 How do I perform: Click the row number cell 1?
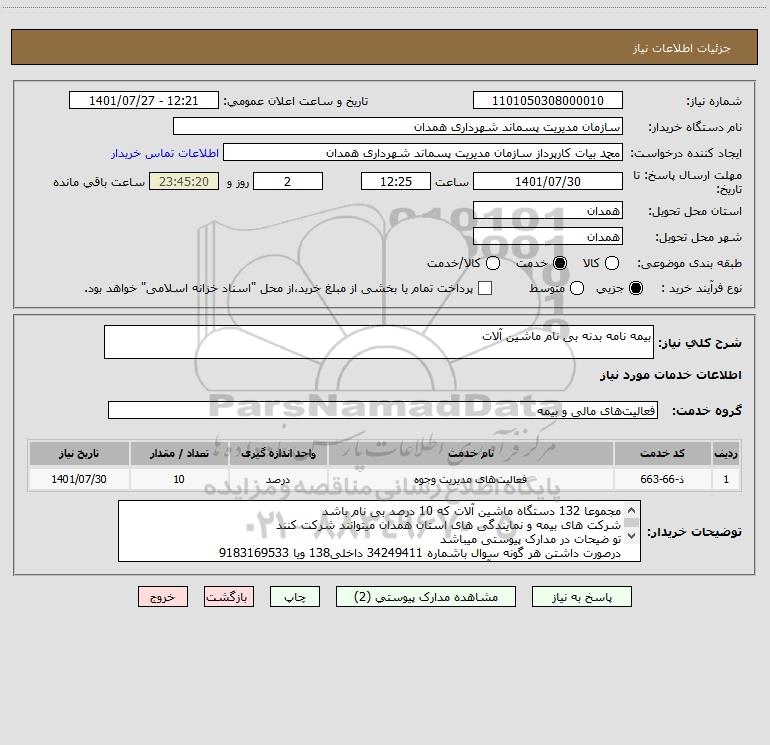point(726,479)
